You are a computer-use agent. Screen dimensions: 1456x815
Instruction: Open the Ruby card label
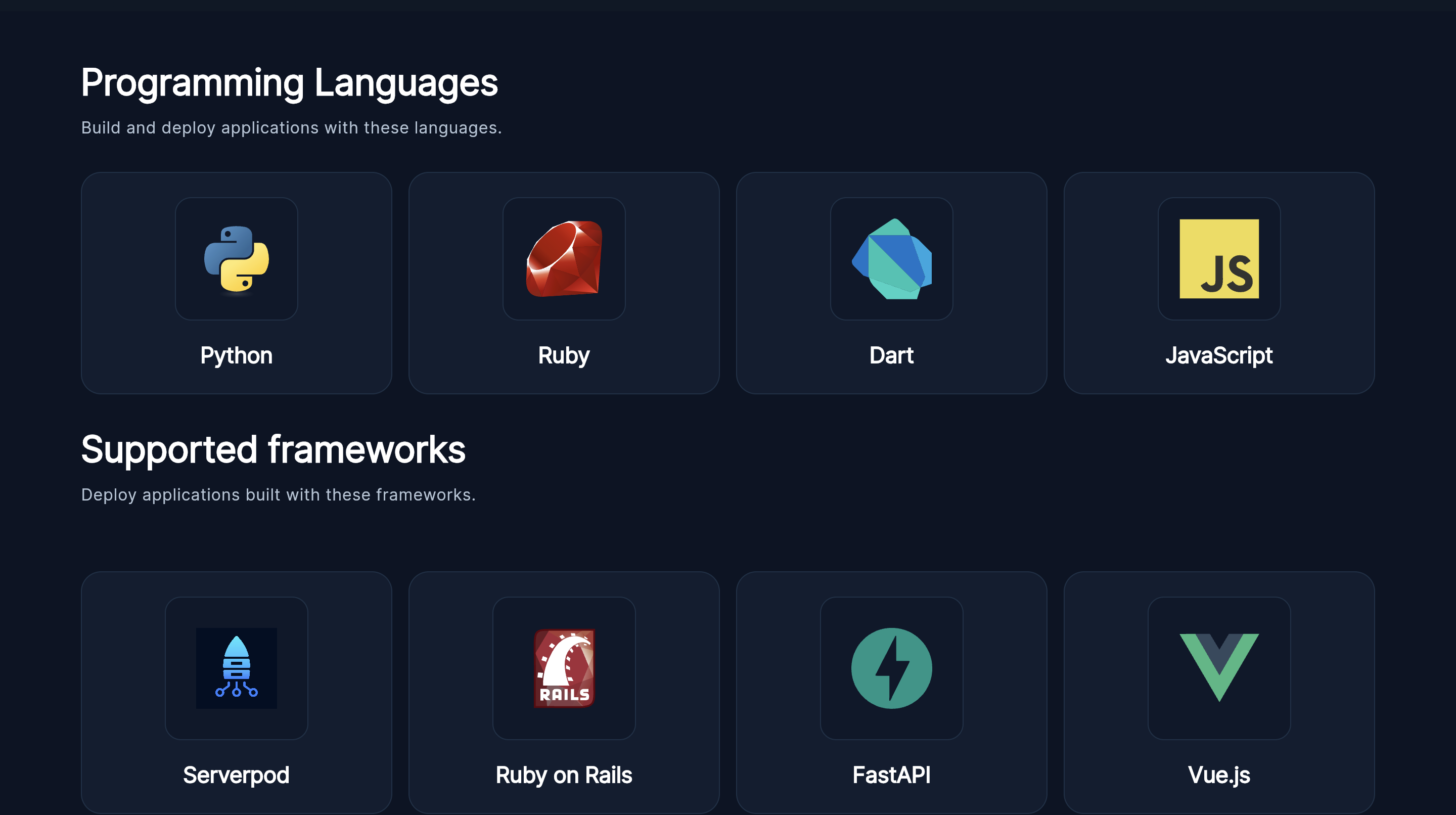(564, 355)
